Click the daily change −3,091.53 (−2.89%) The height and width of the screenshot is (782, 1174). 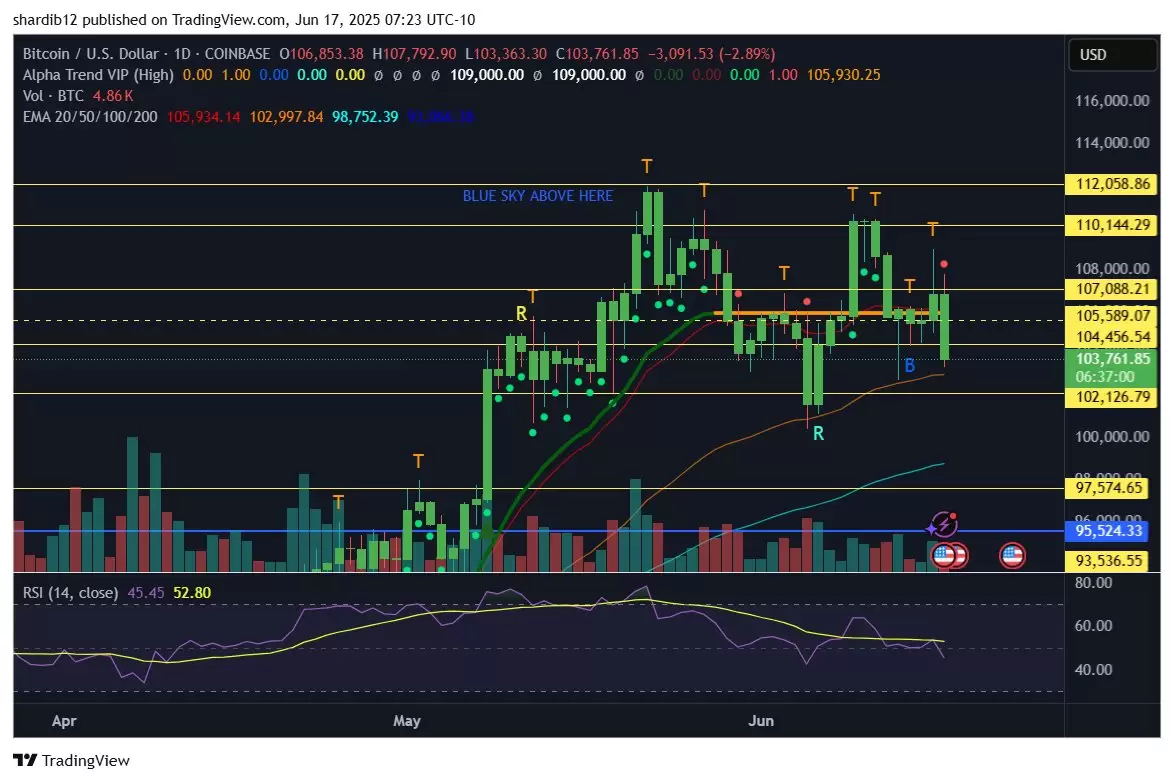[x=711, y=54]
